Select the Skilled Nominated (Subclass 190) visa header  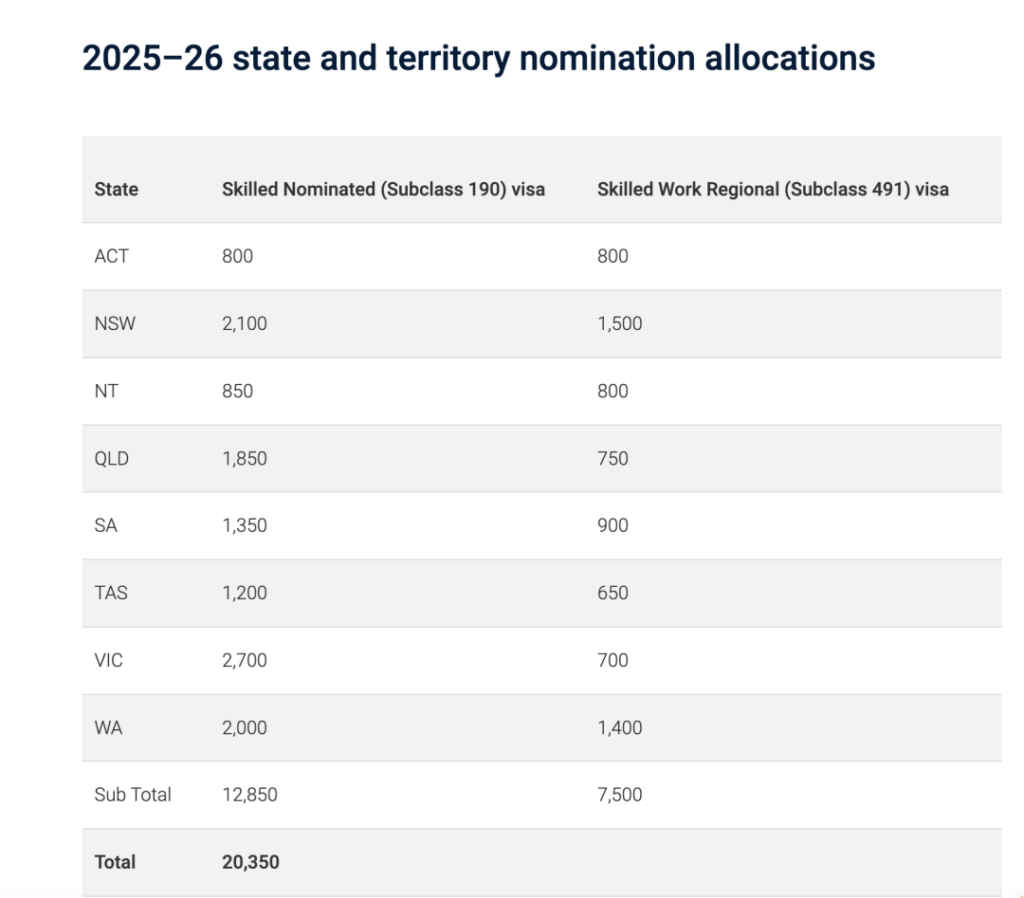[x=383, y=189]
